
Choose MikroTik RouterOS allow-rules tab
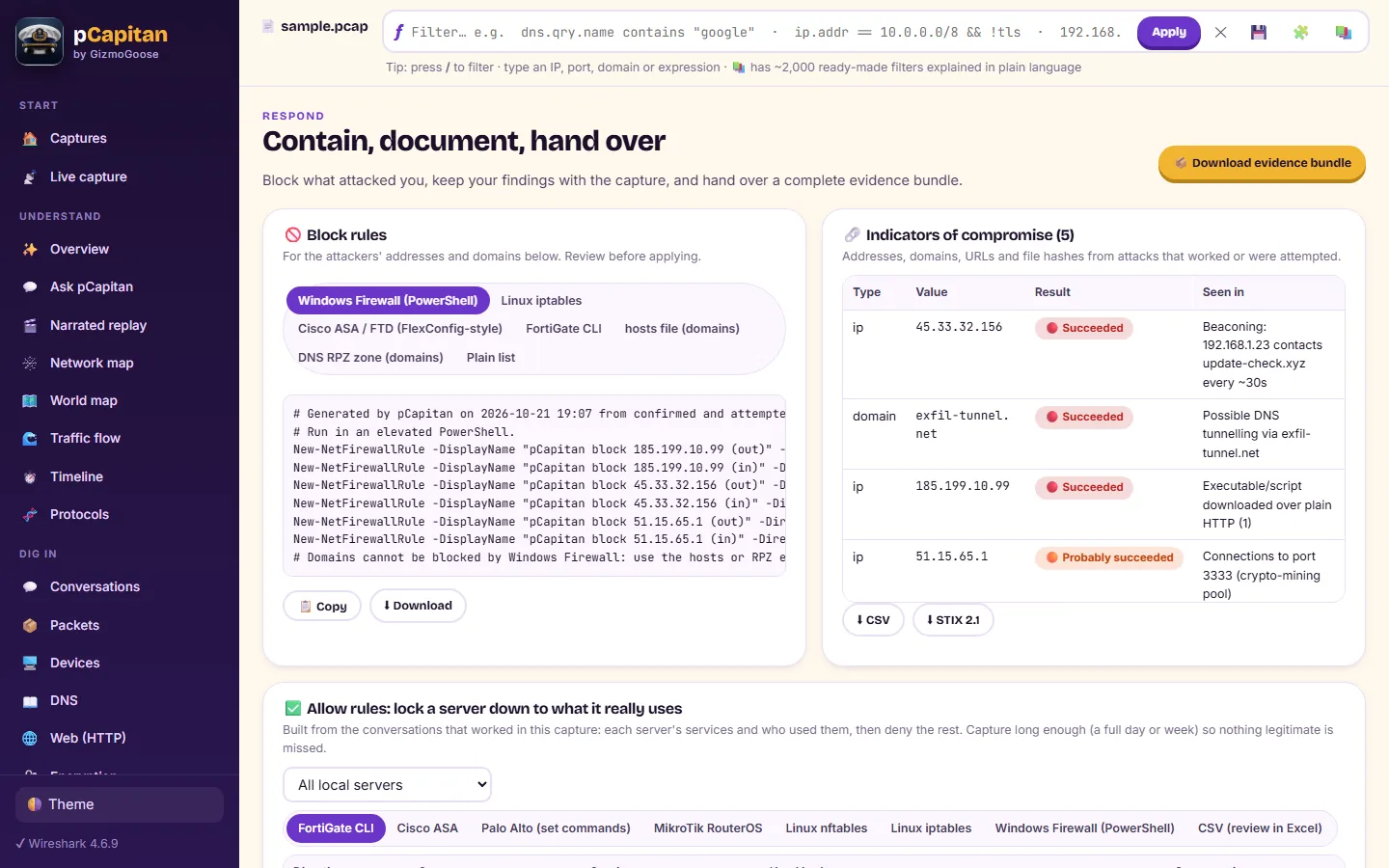(708, 828)
